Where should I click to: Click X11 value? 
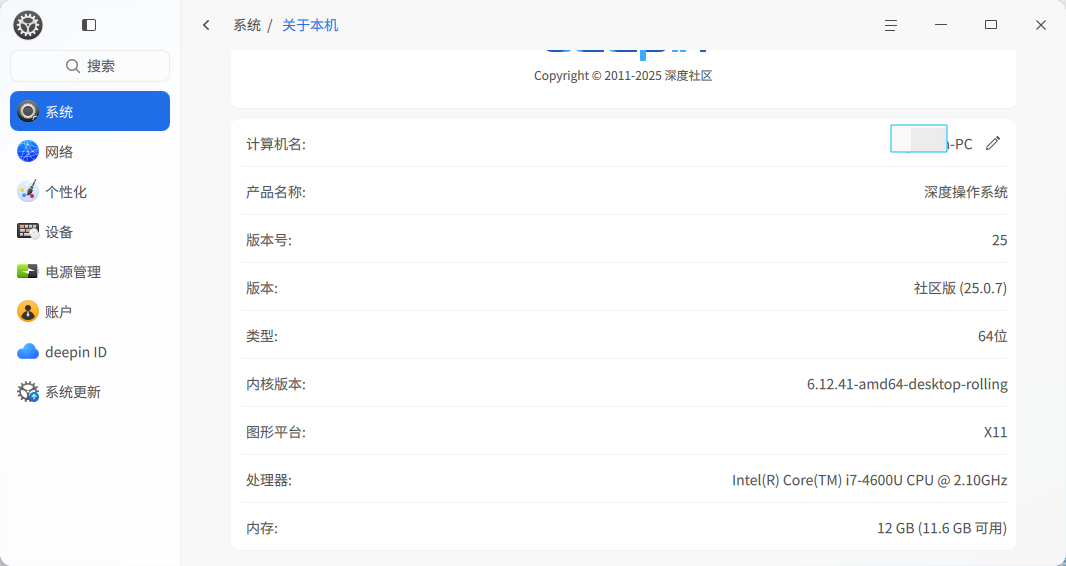(x=995, y=432)
